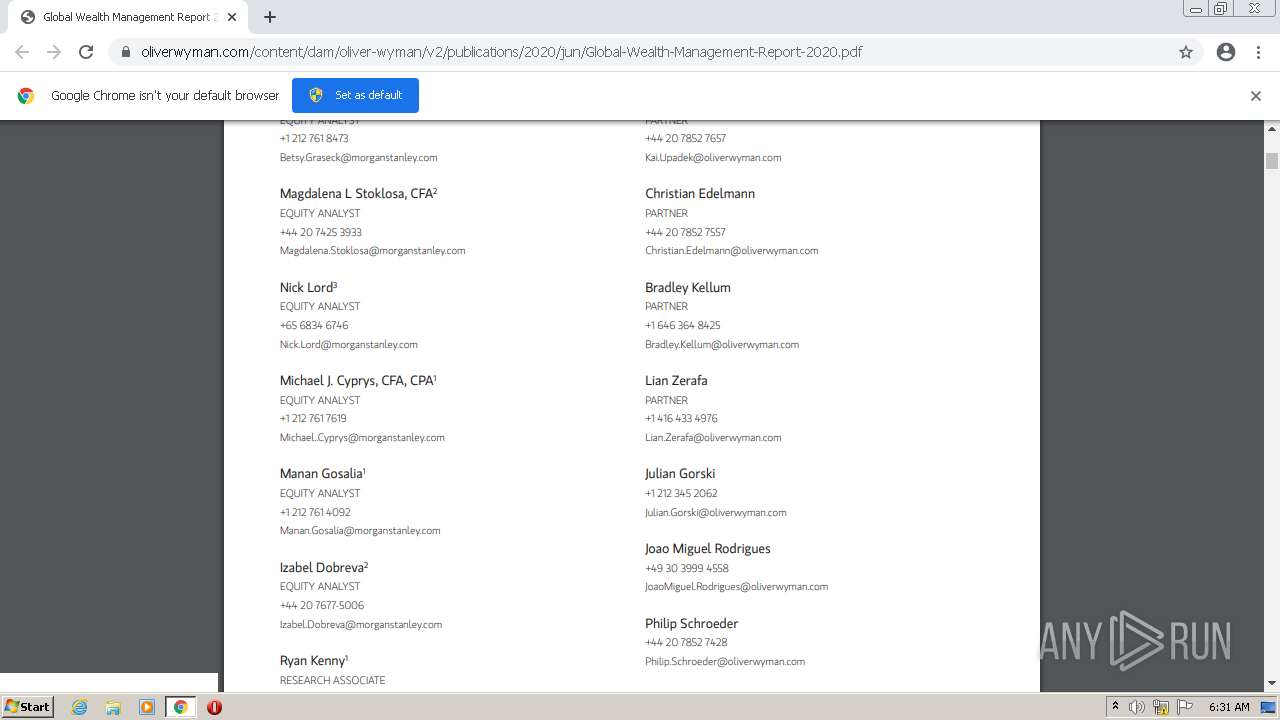Show hidden tray icons arrow

click(x=1116, y=706)
